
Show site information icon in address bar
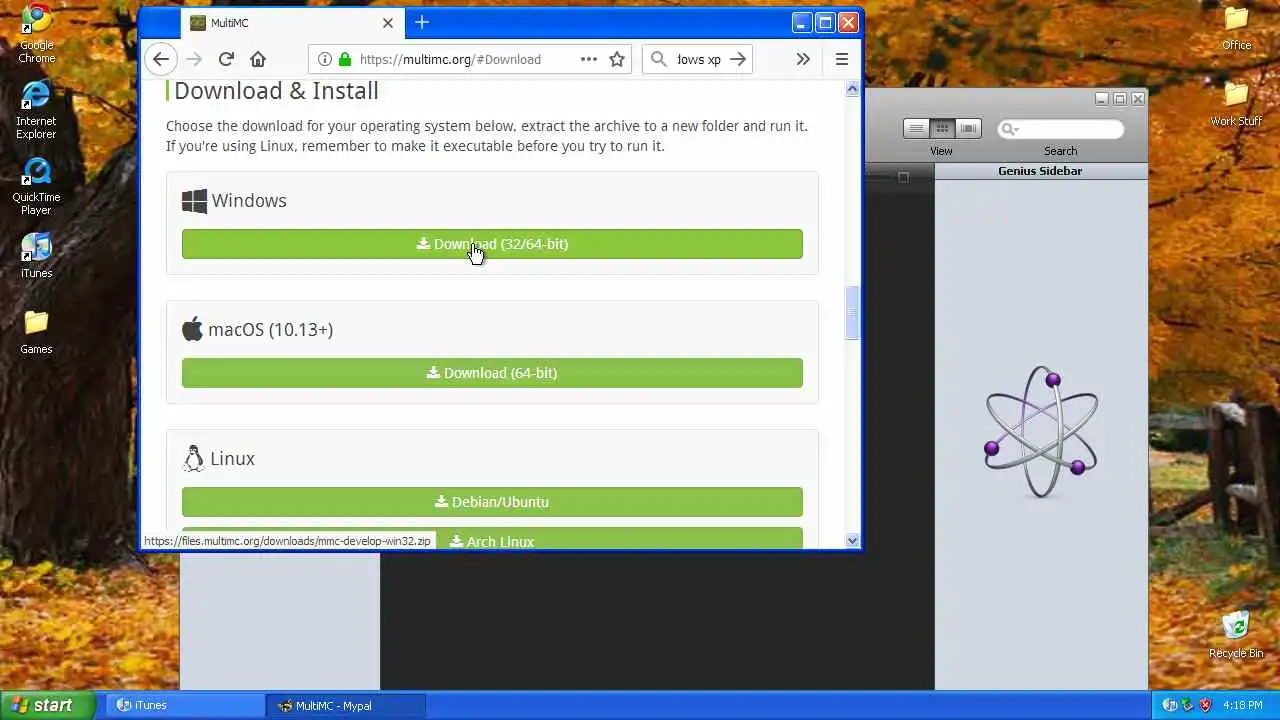[324, 59]
